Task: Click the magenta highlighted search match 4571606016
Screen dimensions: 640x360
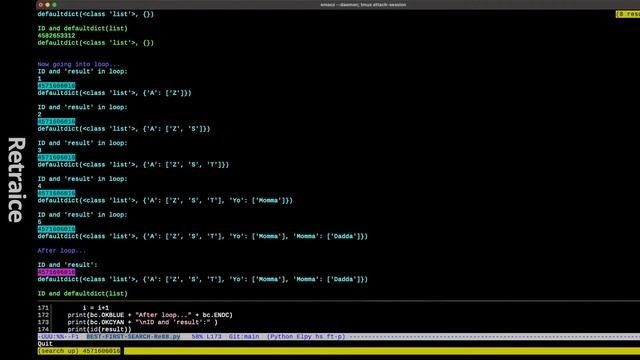Action: [x=56, y=272]
